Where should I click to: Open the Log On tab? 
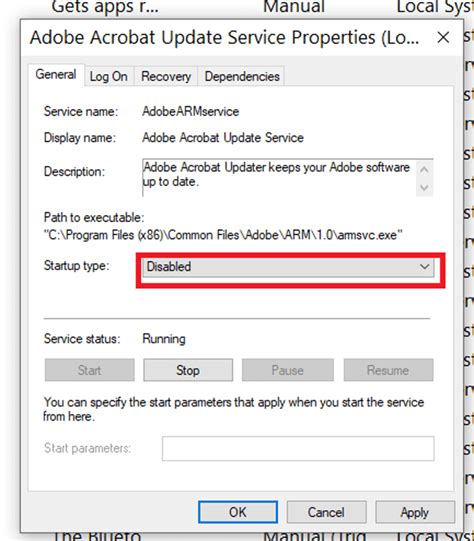coord(109,76)
